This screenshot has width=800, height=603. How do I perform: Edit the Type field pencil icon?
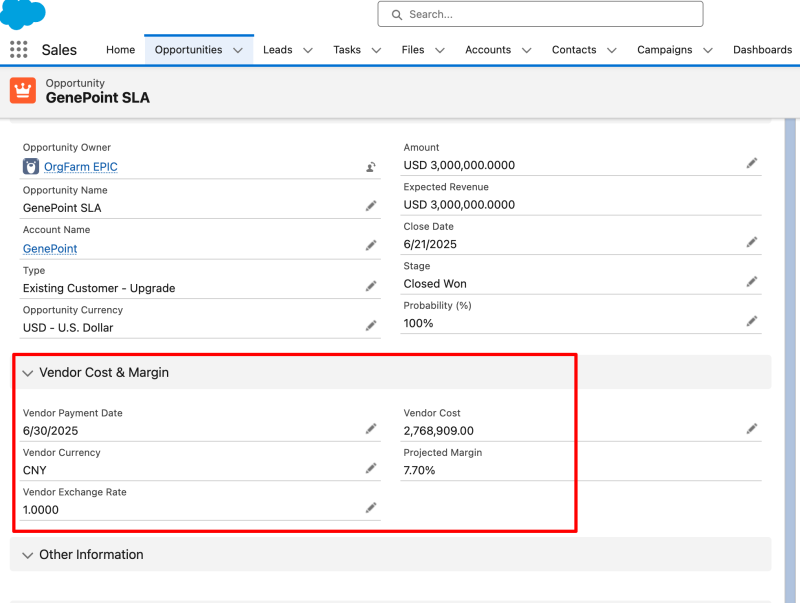pos(371,286)
